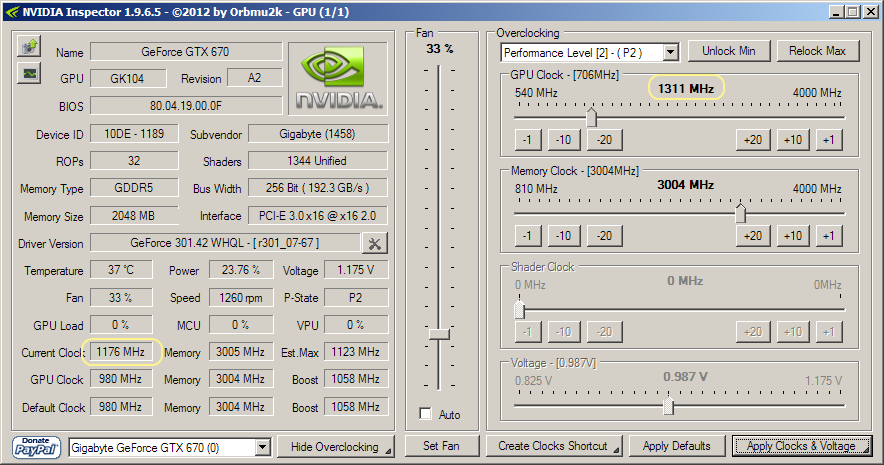The width and height of the screenshot is (884, 465).
Task: Click the 3004 MHz memory clock readout
Action: [686, 185]
